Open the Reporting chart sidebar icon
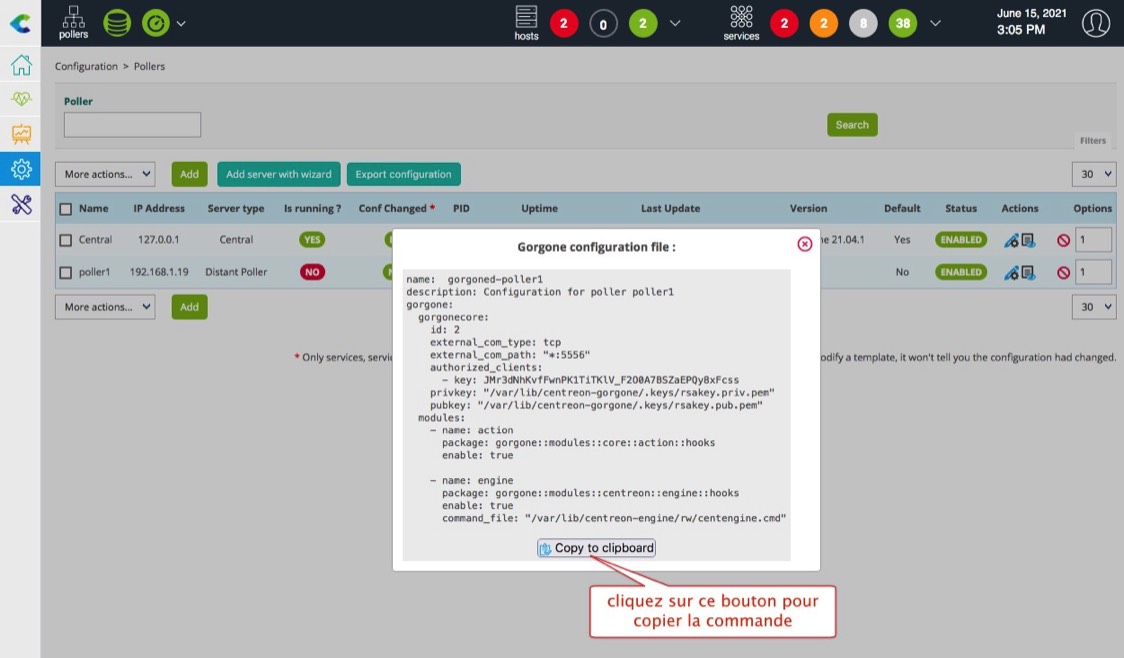The width and height of the screenshot is (1124, 658). click(x=20, y=134)
